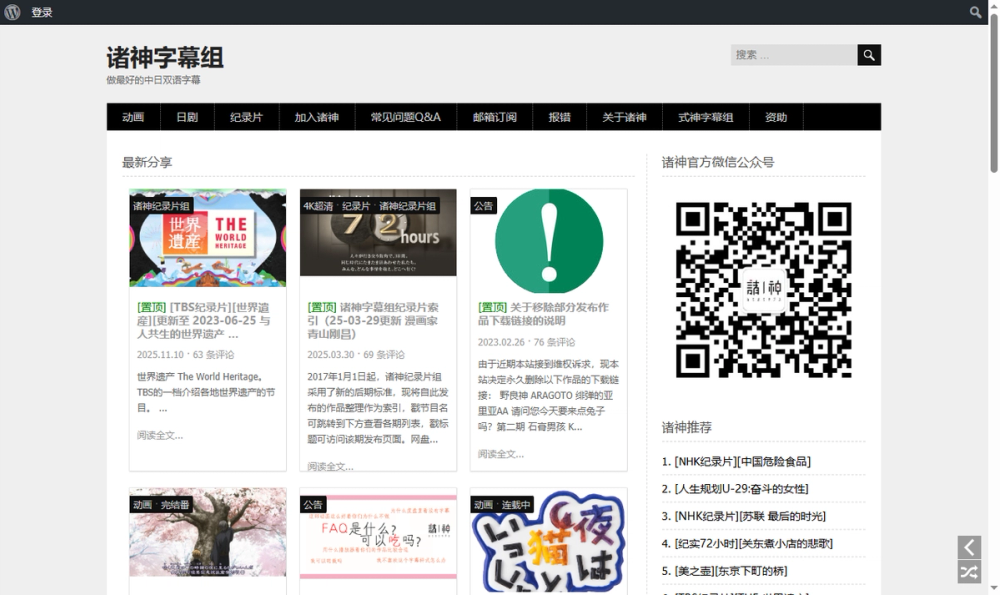Click the shuffle random post button
This screenshot has height=595, width=1000.
tap(969, 572)
